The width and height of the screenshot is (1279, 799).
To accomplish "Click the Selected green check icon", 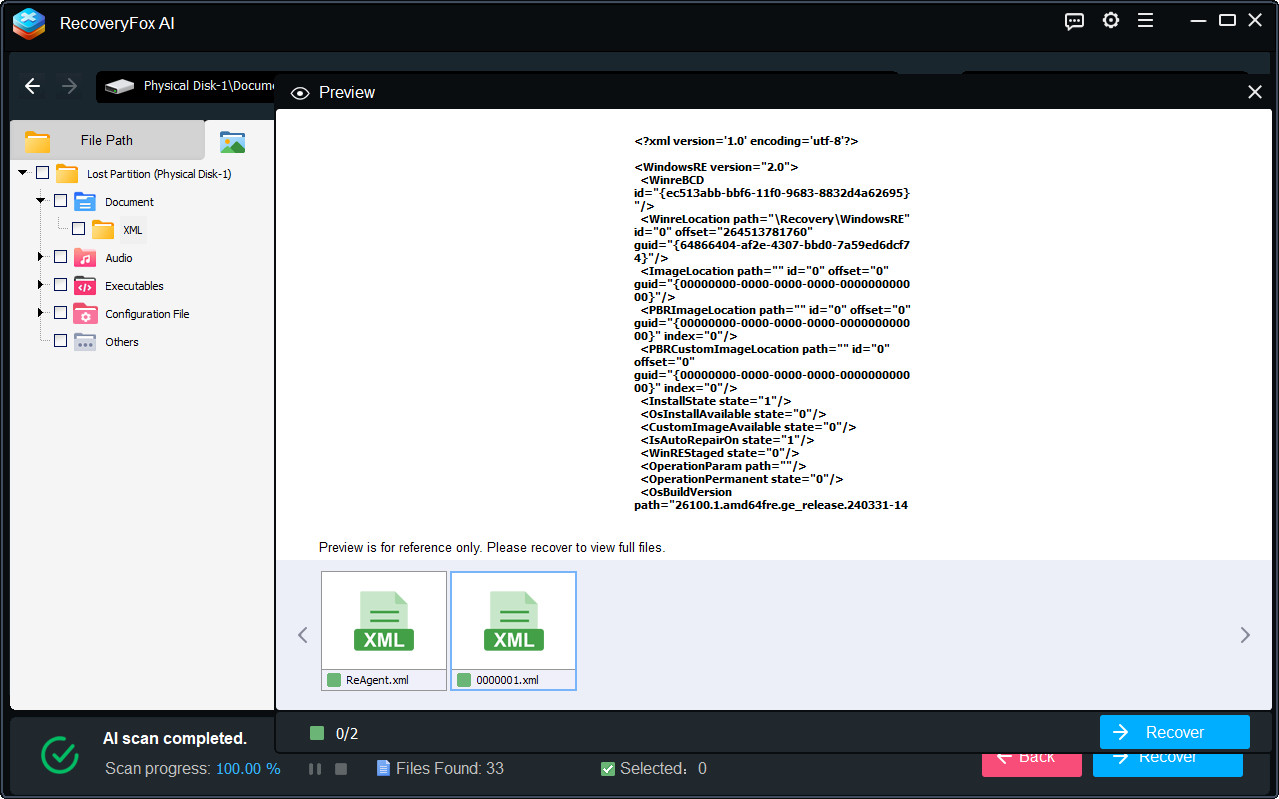I will (x=608, y=769).
